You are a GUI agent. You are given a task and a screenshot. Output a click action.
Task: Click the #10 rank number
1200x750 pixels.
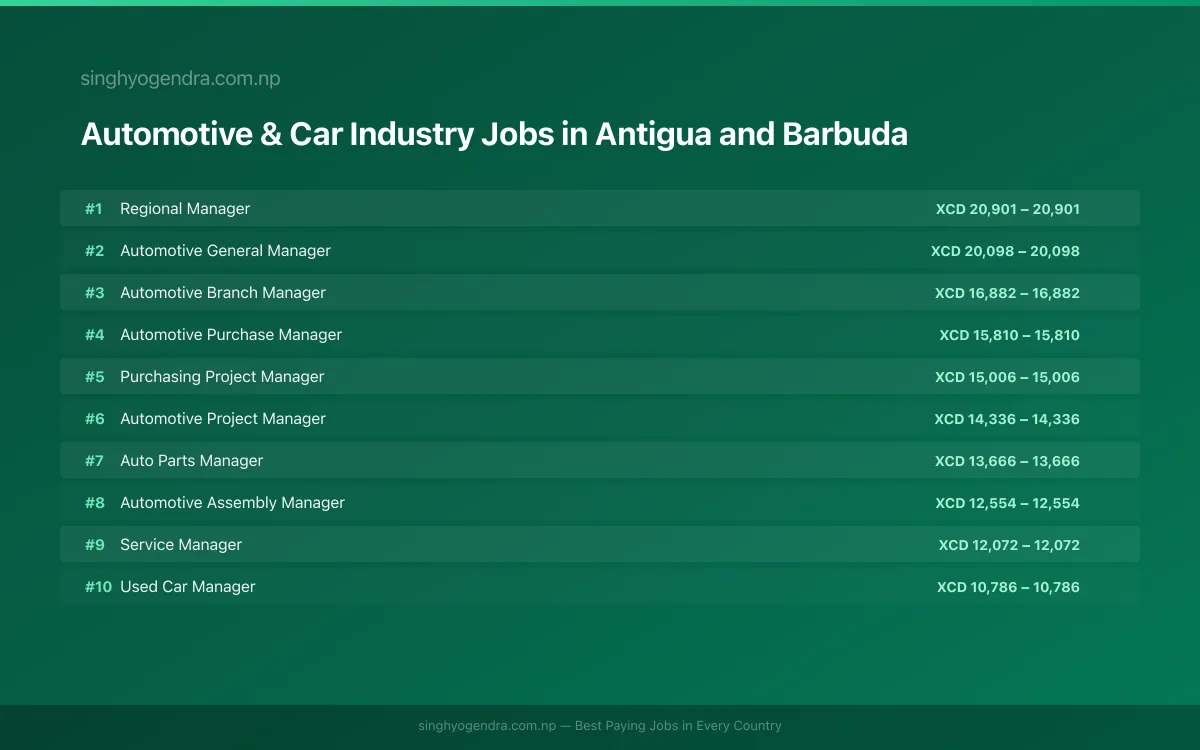coord(98,587)
